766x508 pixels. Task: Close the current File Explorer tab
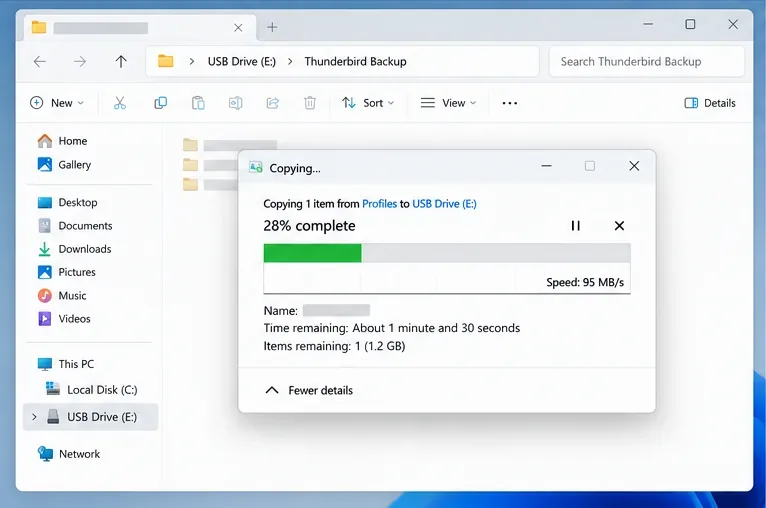pyautogui.click(x=238, y=28)
